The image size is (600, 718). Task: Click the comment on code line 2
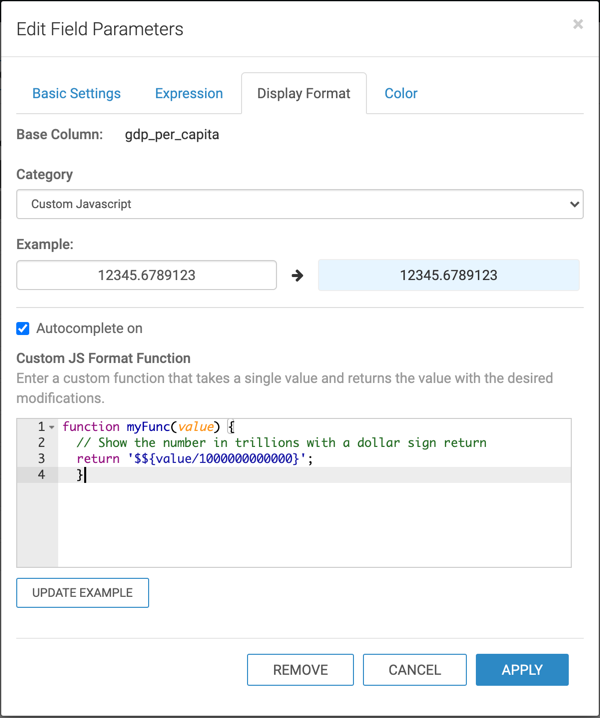[281, 443]
